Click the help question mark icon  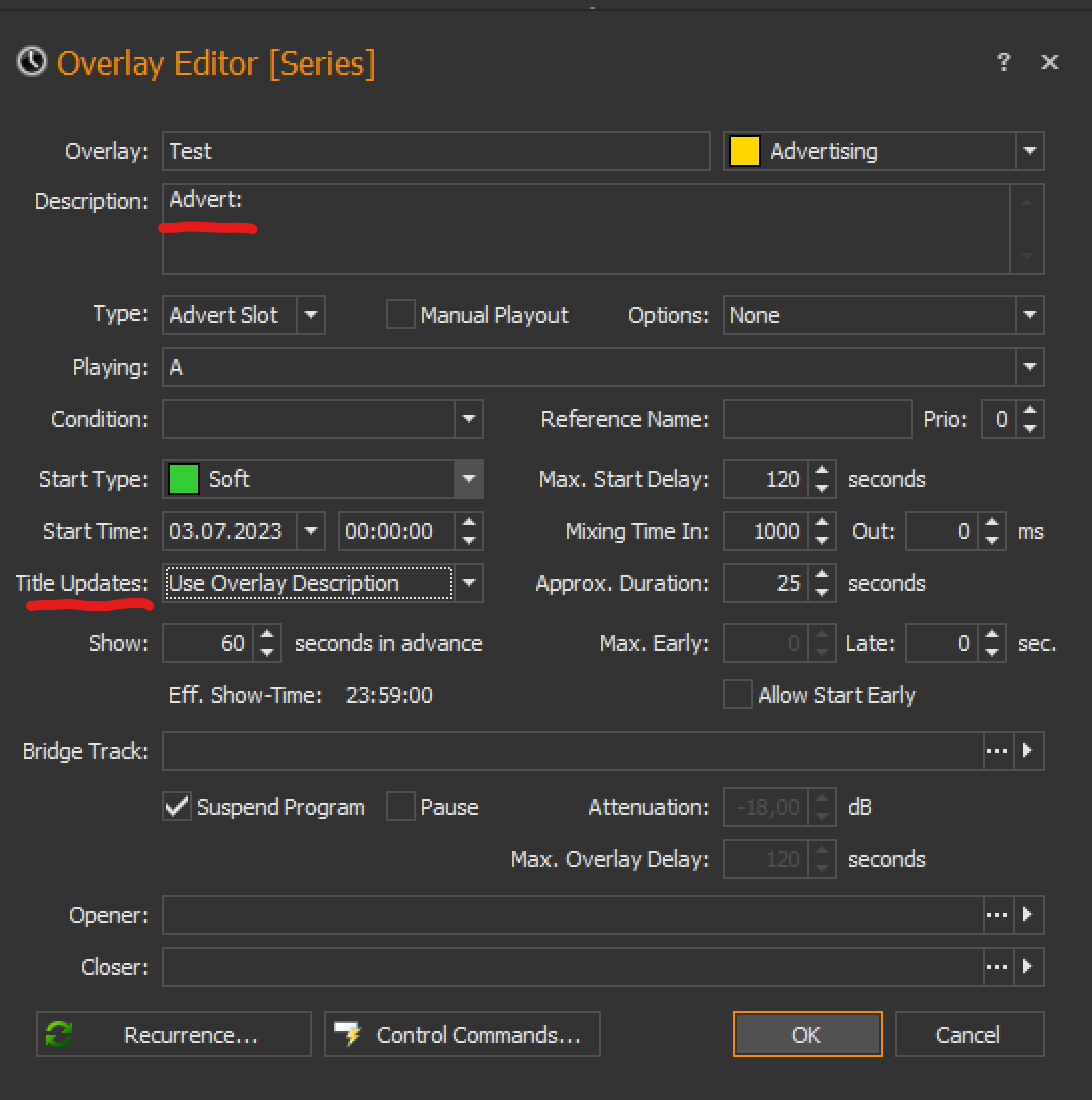click(1003, 63)
